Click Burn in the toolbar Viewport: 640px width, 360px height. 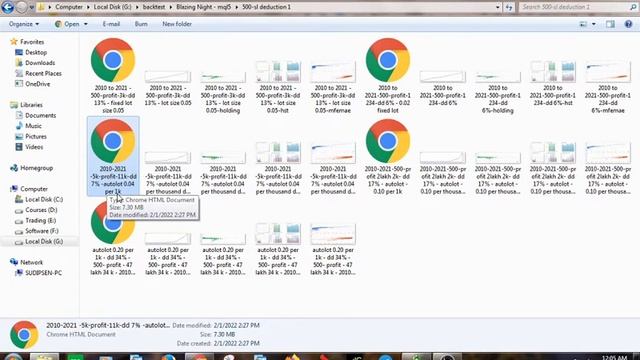click(x=141, y=24)
